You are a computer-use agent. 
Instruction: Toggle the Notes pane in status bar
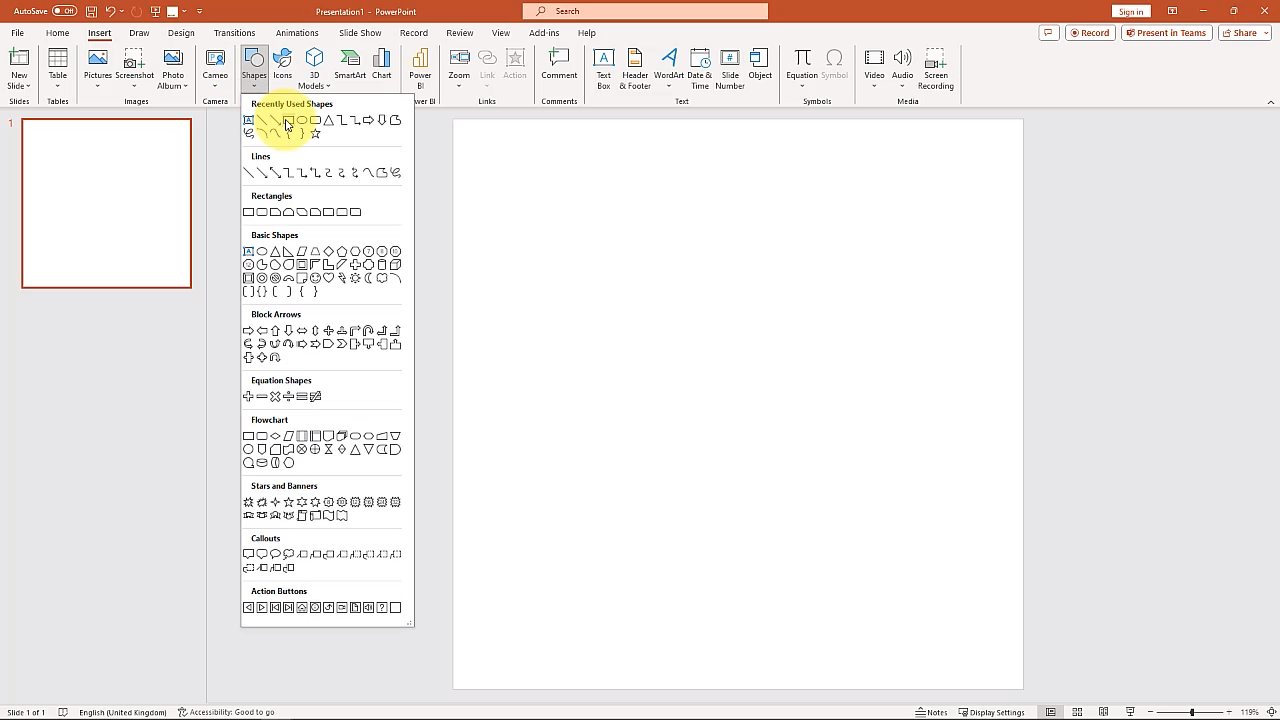tap(931, 712)
